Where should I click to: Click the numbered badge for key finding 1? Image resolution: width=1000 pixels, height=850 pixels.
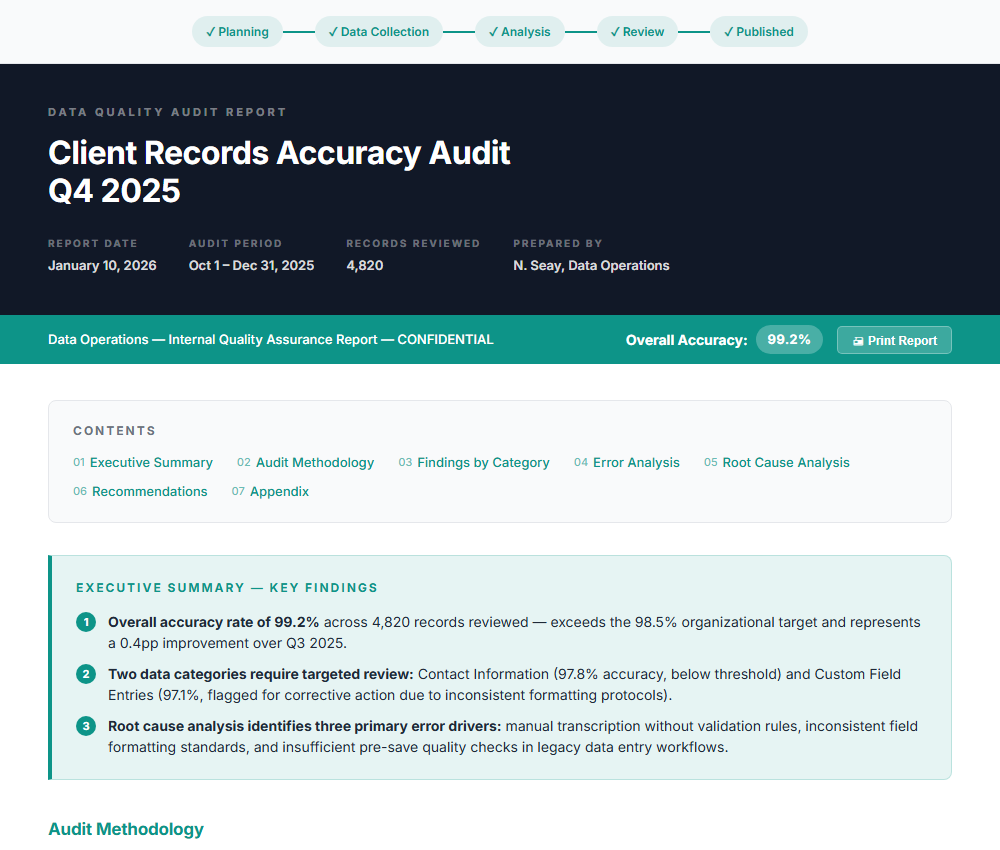pos(86,622)
